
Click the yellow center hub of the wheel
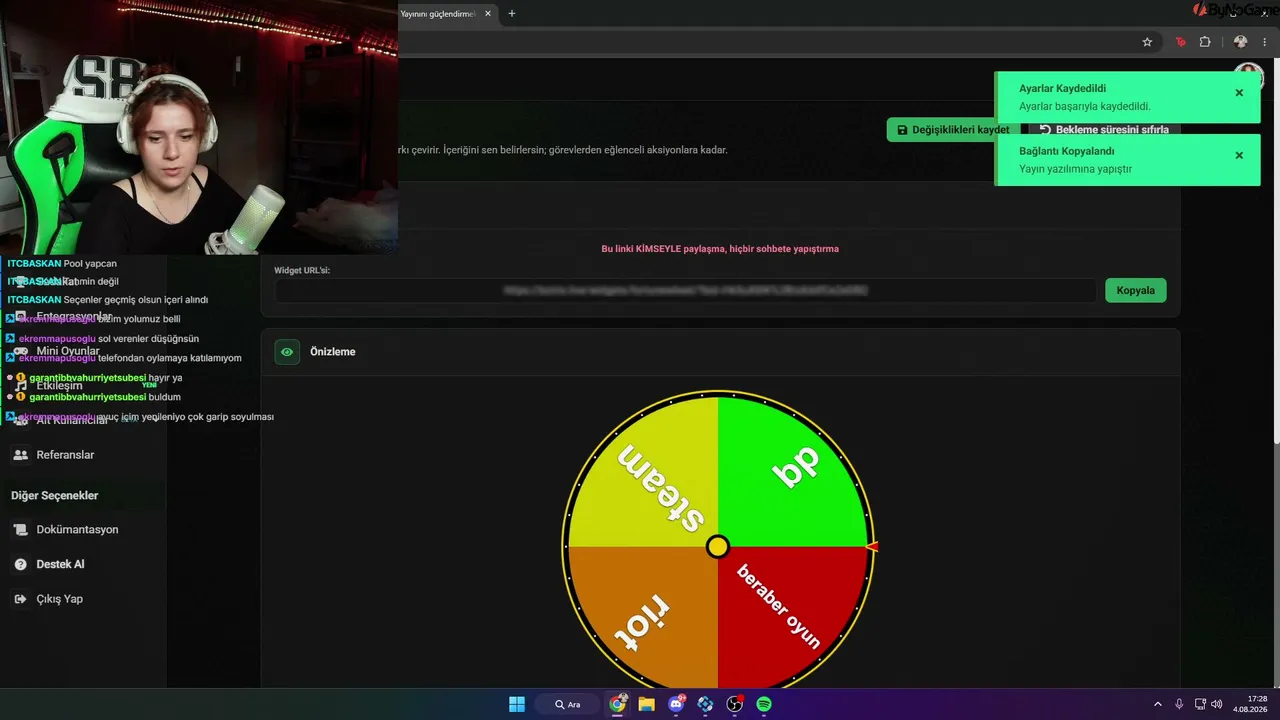point(718,547)
